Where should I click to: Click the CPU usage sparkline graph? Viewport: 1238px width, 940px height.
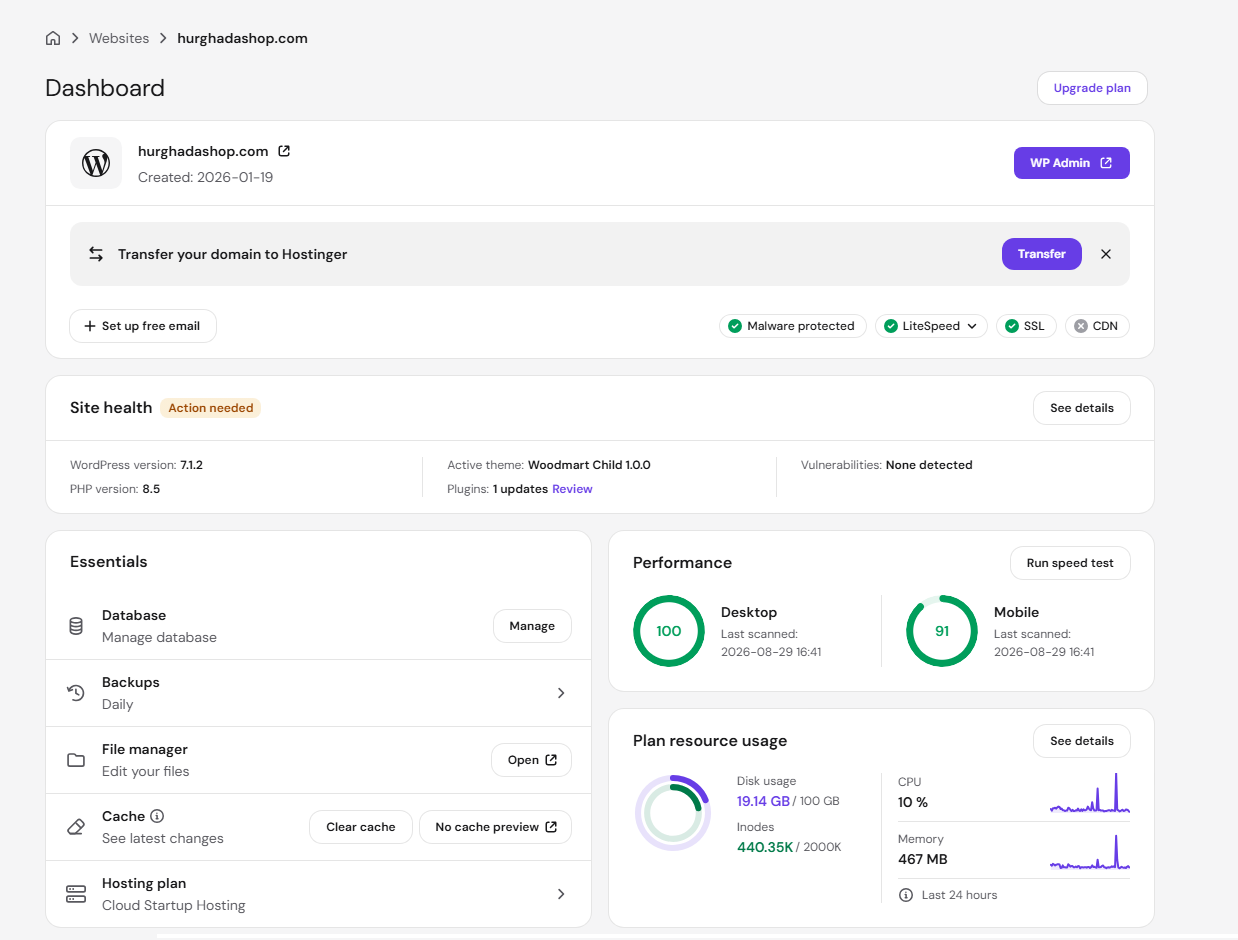pos(1090,794)
